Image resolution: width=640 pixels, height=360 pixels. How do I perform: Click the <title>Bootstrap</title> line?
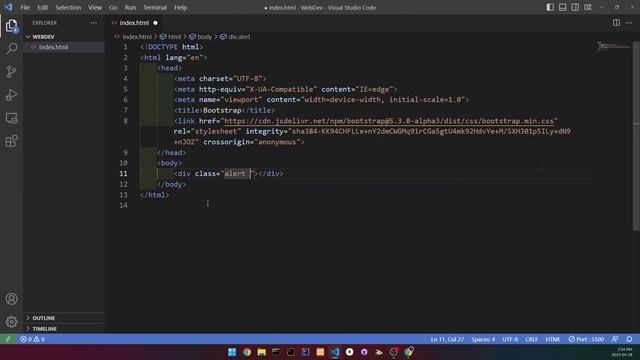click(224, 110)
